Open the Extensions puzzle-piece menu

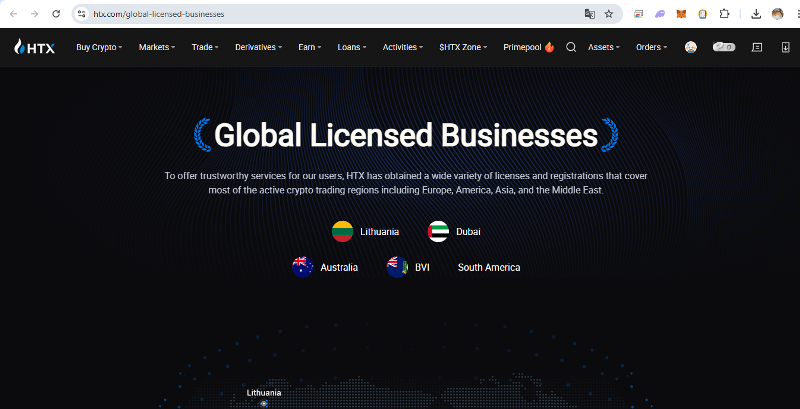coord(724,14)
